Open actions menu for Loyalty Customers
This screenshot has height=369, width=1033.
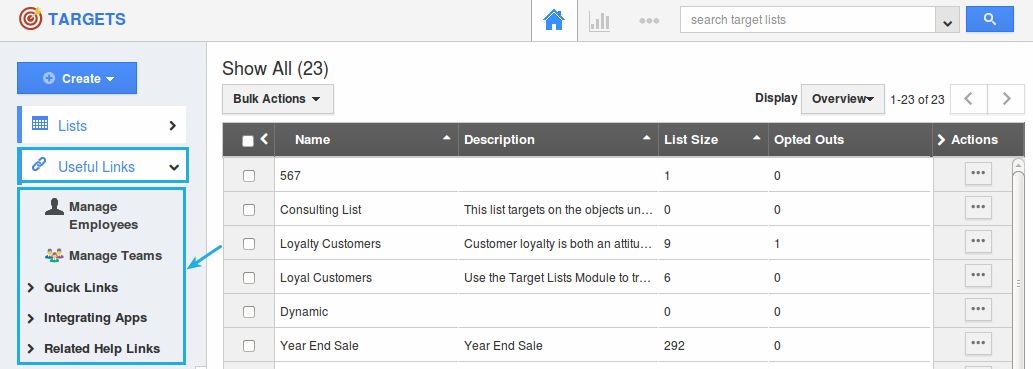[x=978, y=242]
